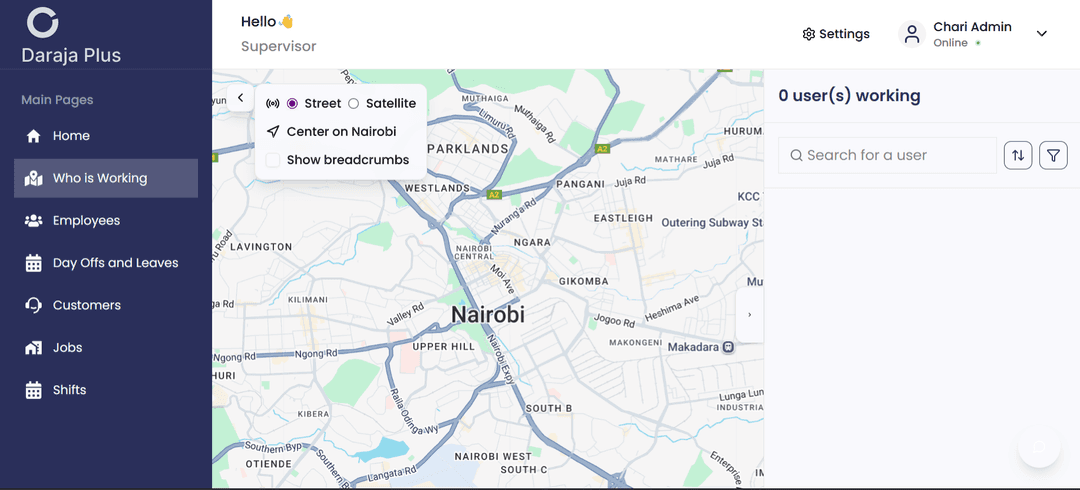Center the map on Nairobi
Screen dimensions: 1080x490
click(x=340, y=132)
